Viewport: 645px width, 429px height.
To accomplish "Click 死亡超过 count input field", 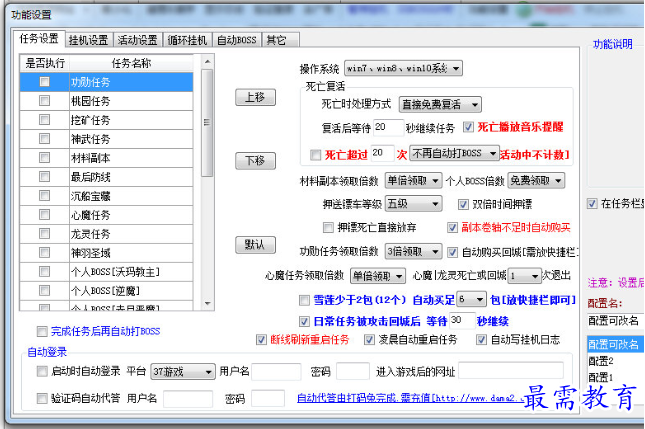I will click(383, 153).
